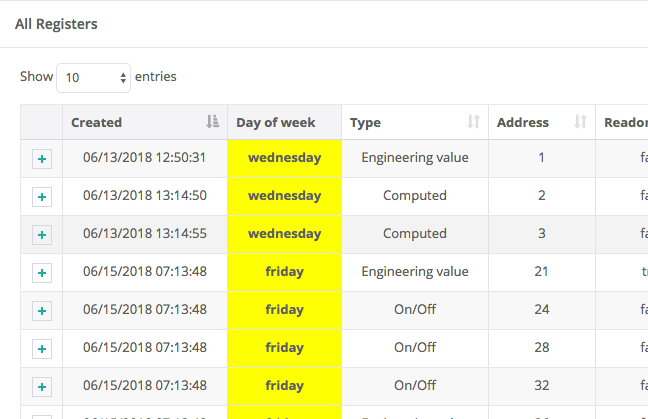The image size is (648, 419).
Task: Click the friday cell in address 21 row
Action: click(284, 273)
